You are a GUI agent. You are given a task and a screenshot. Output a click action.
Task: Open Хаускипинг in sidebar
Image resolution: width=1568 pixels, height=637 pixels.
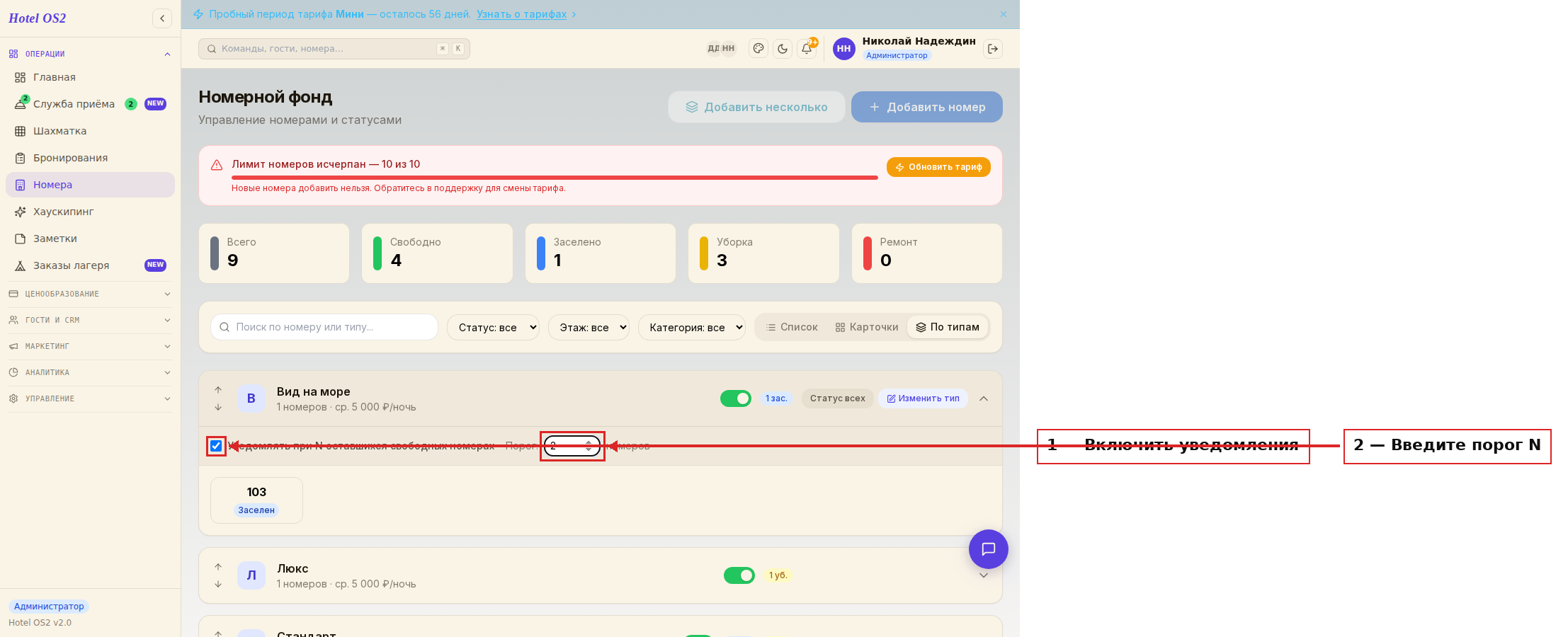[90, 212]
